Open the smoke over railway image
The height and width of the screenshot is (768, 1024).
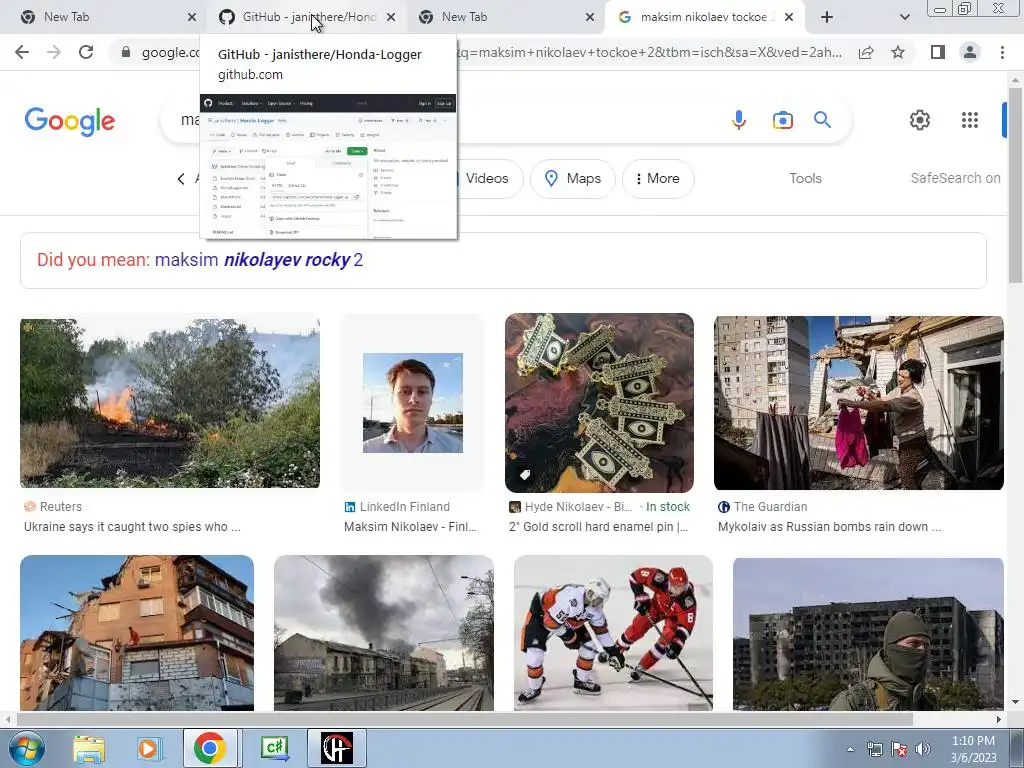384,633
